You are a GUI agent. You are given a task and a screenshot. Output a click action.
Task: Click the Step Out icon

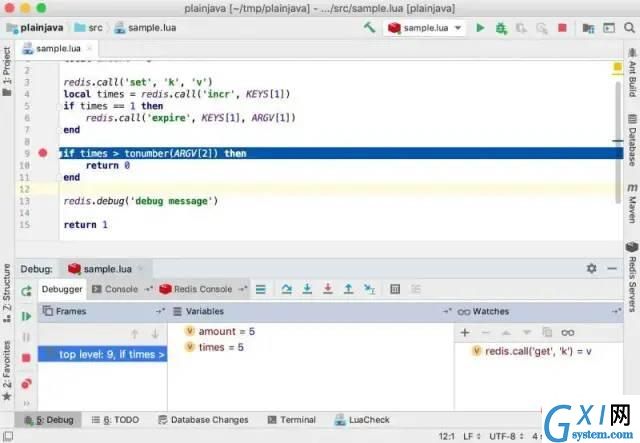pyautogui.click(x=348, y=289)
